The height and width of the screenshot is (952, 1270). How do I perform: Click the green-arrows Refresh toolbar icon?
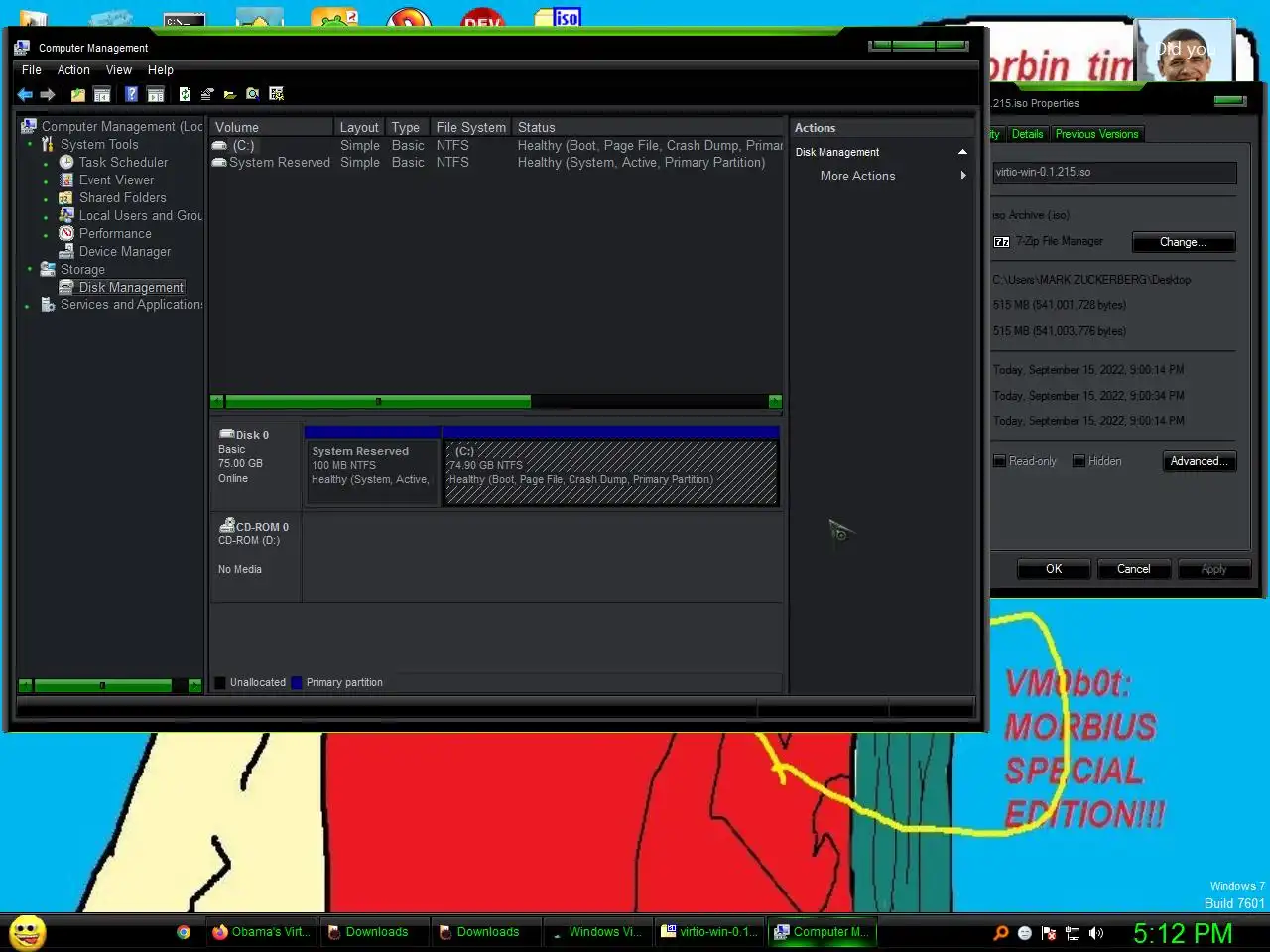tap(185, 94)
